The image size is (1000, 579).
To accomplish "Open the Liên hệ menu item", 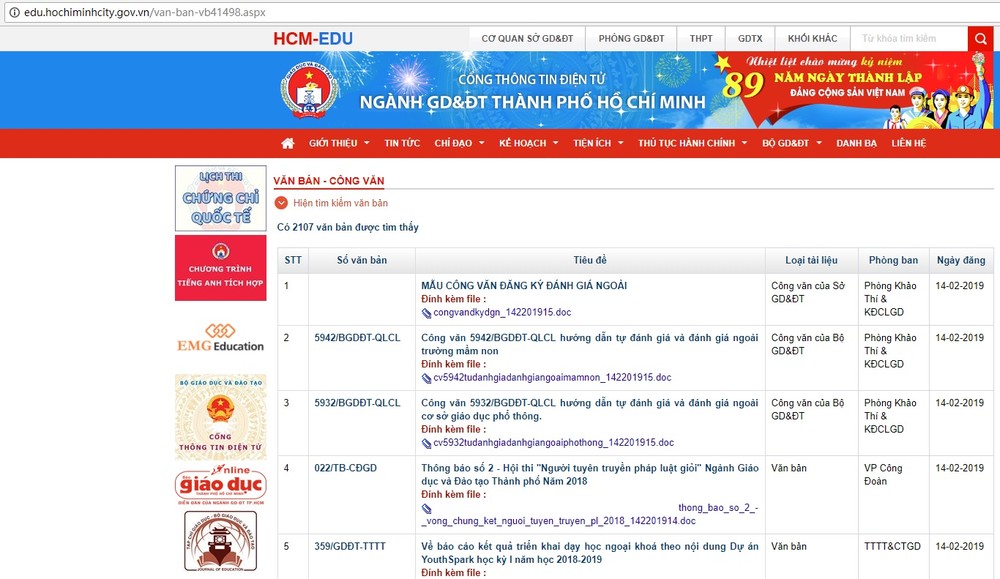I will point(909,143).
